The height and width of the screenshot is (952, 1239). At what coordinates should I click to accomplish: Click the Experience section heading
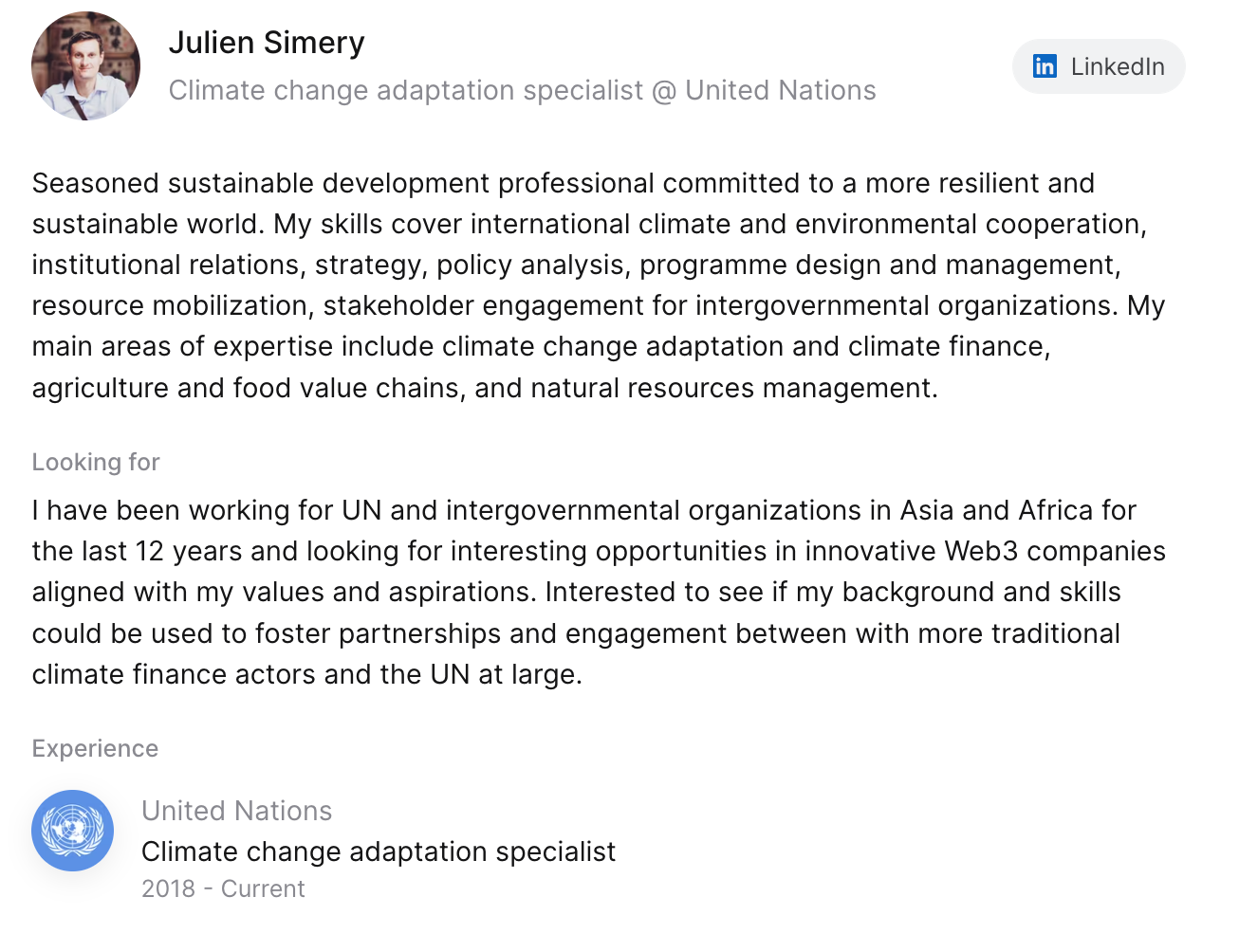[x=95, y=749]
